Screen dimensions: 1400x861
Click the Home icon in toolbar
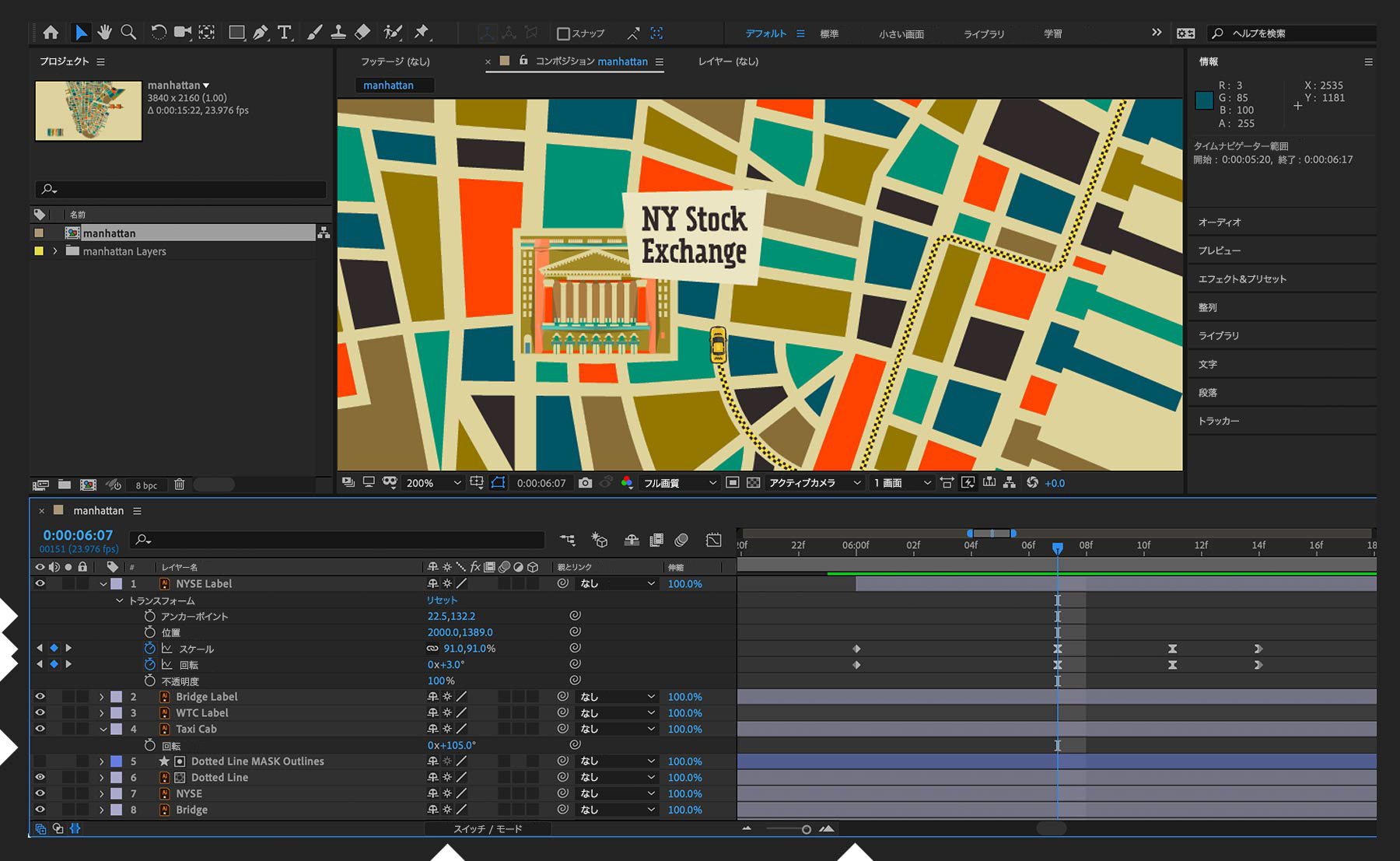51,33
